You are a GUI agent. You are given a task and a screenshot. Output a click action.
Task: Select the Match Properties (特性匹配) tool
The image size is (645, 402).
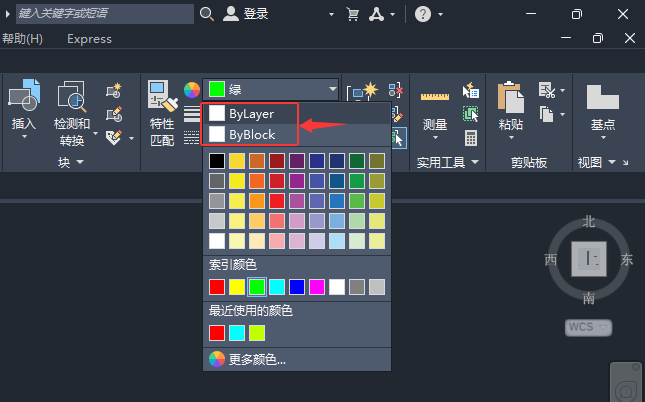click(x=162, y=96)
